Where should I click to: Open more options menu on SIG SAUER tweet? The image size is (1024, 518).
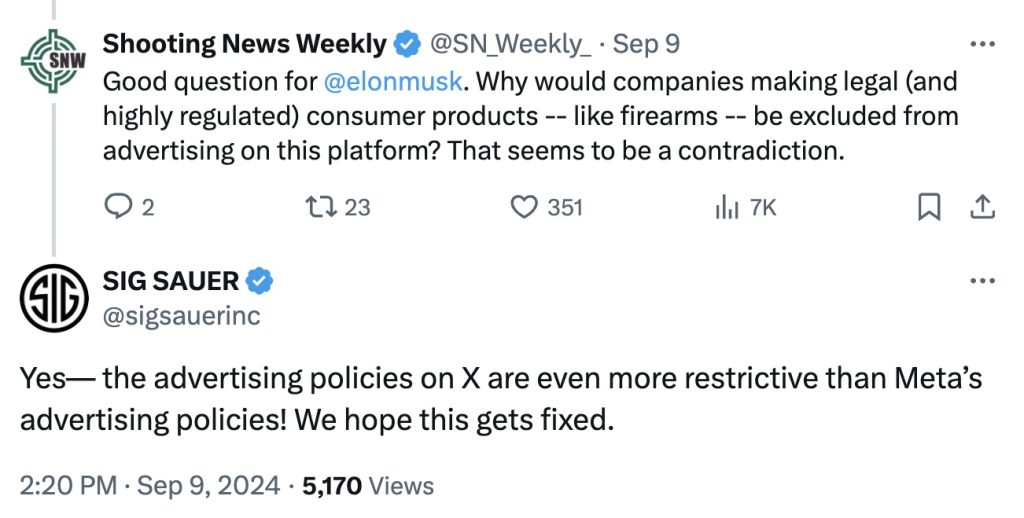click(x=984, y=281)
